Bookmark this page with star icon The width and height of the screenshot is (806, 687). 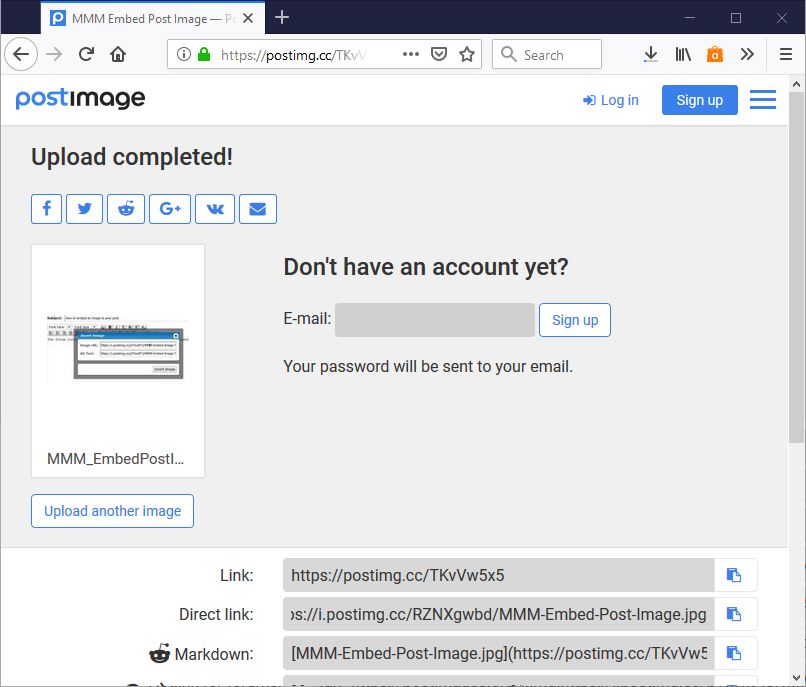(467, 54)
